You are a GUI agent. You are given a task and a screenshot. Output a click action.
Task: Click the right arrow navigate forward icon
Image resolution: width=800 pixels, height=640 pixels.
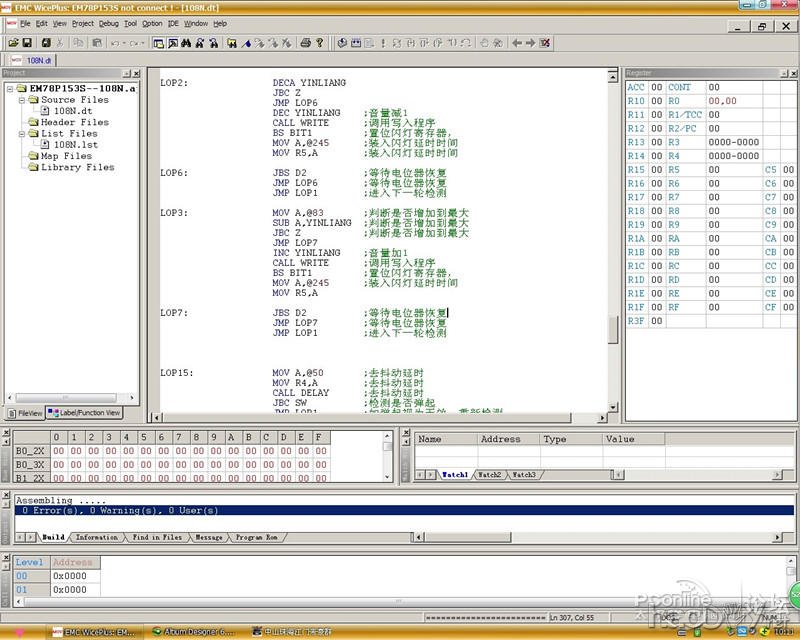coord(531,43)
